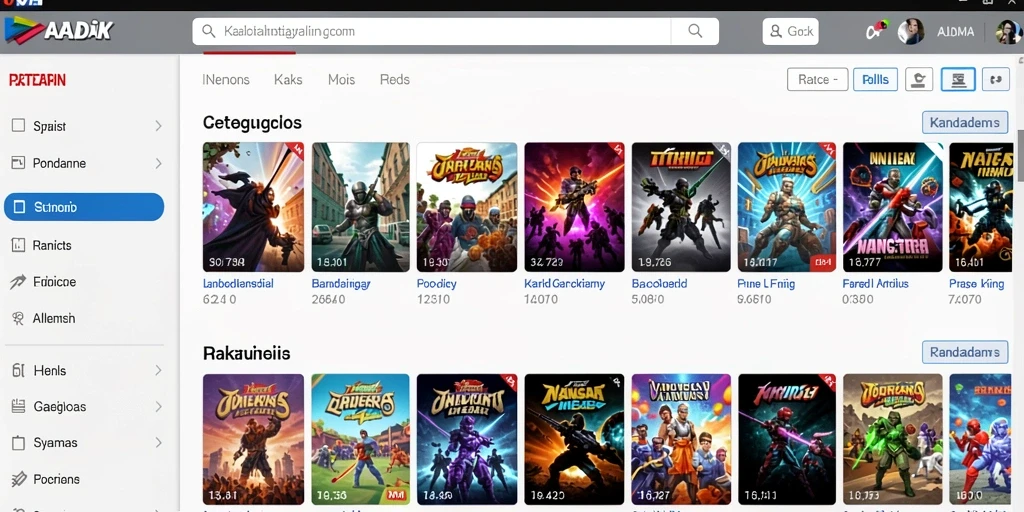
Task: Click the Prase King title link
Action: [x=976, y=283]
